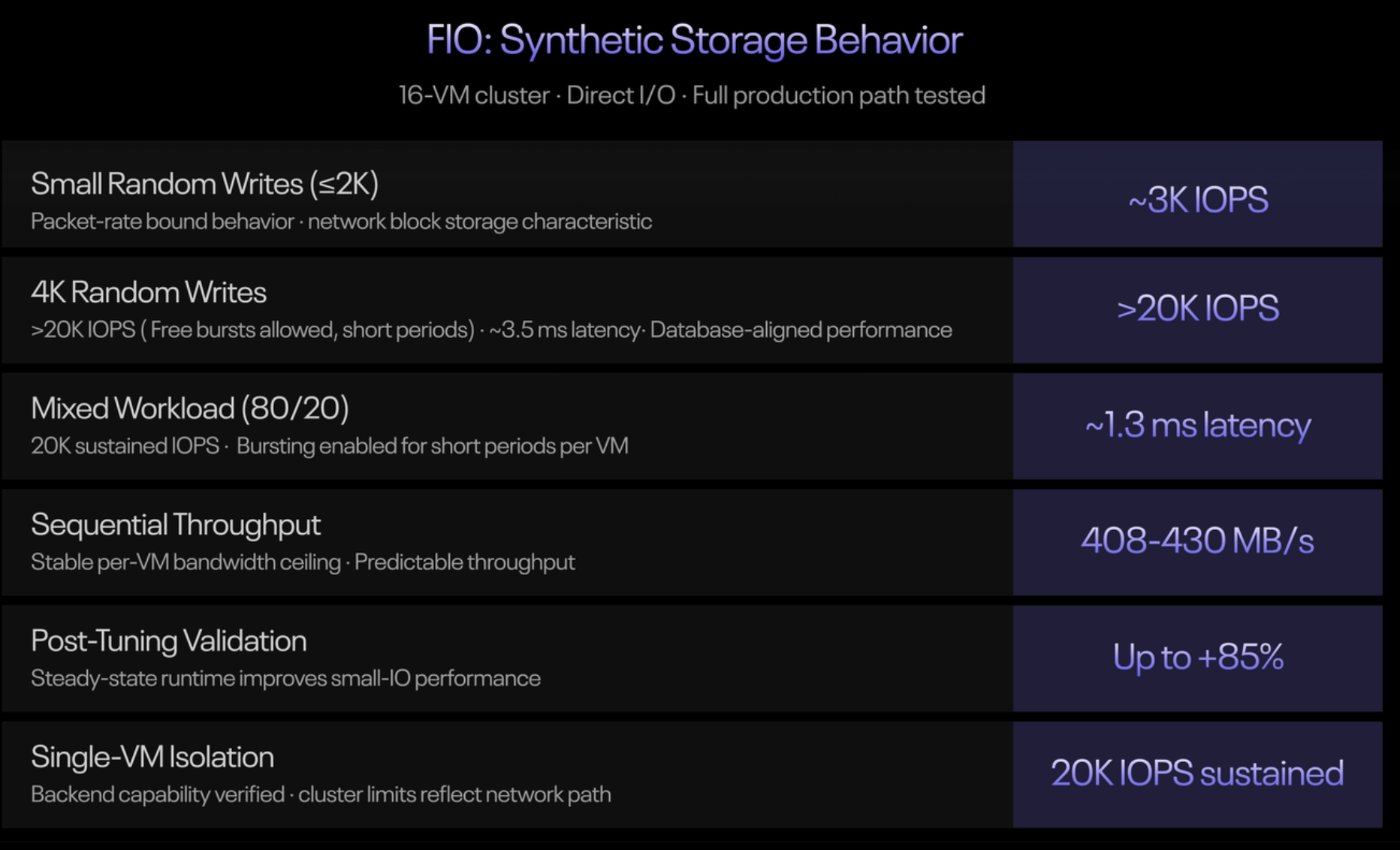Click the 16-VM cluster subtitle text

click(691, 95)
